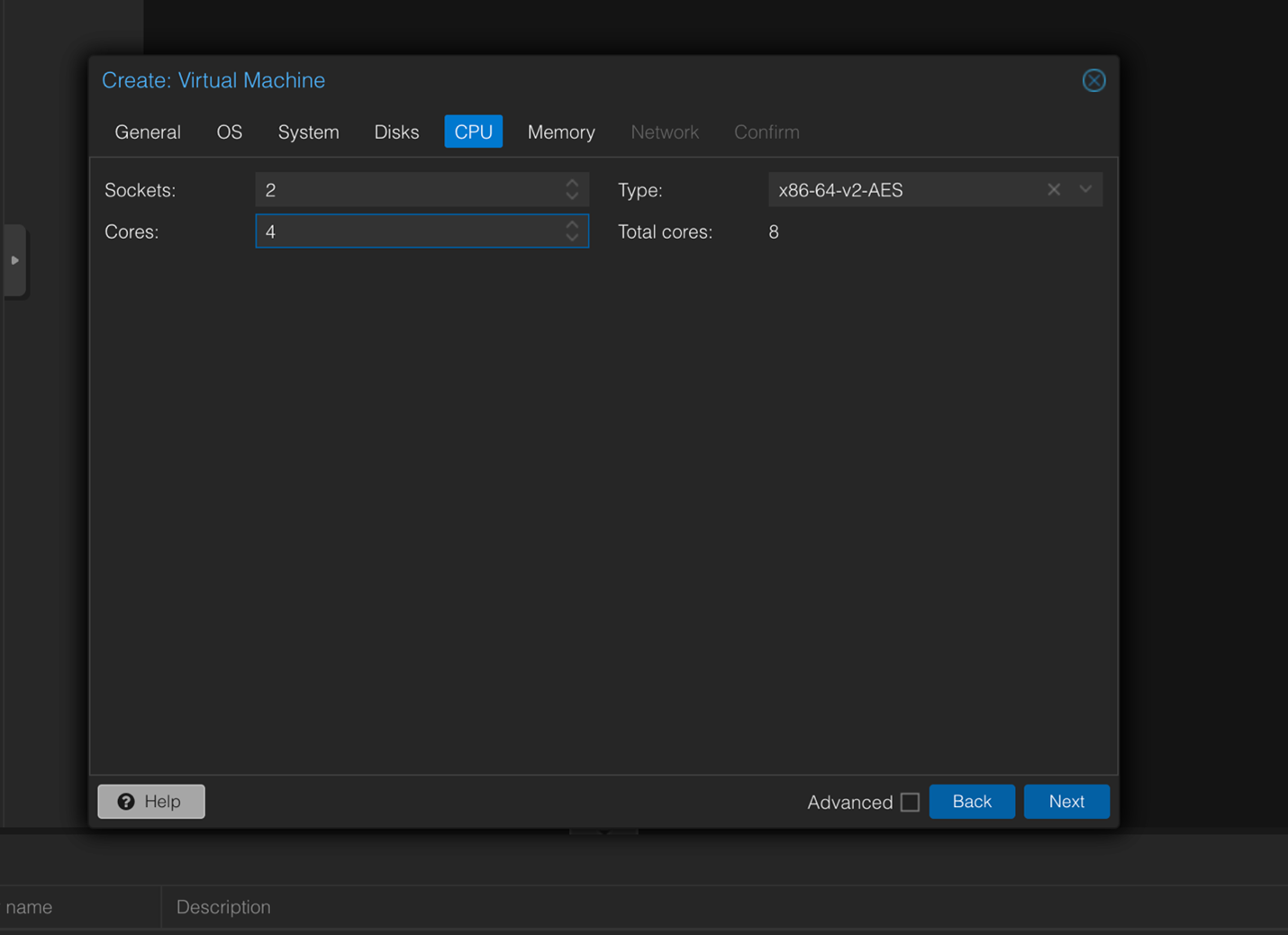Expand the collapsed left side panel arrow
Screen dimensions: 1288x935
[x=14, y=260]
